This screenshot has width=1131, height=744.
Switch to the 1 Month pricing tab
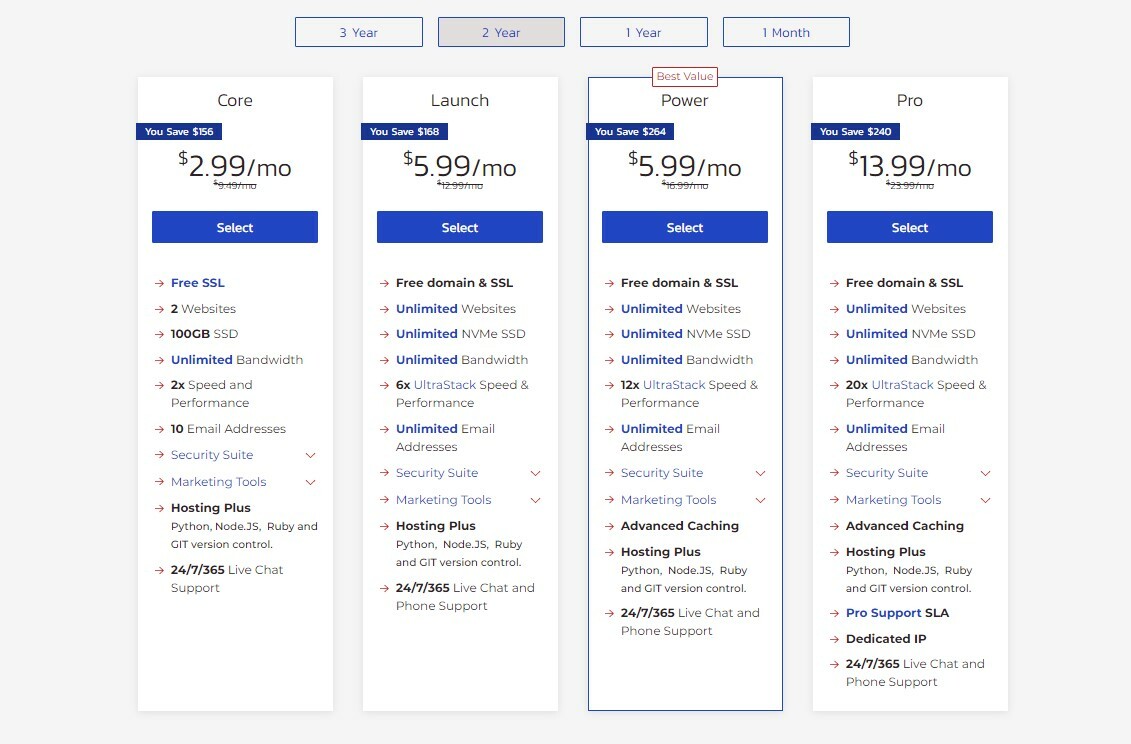pos(786,31)
